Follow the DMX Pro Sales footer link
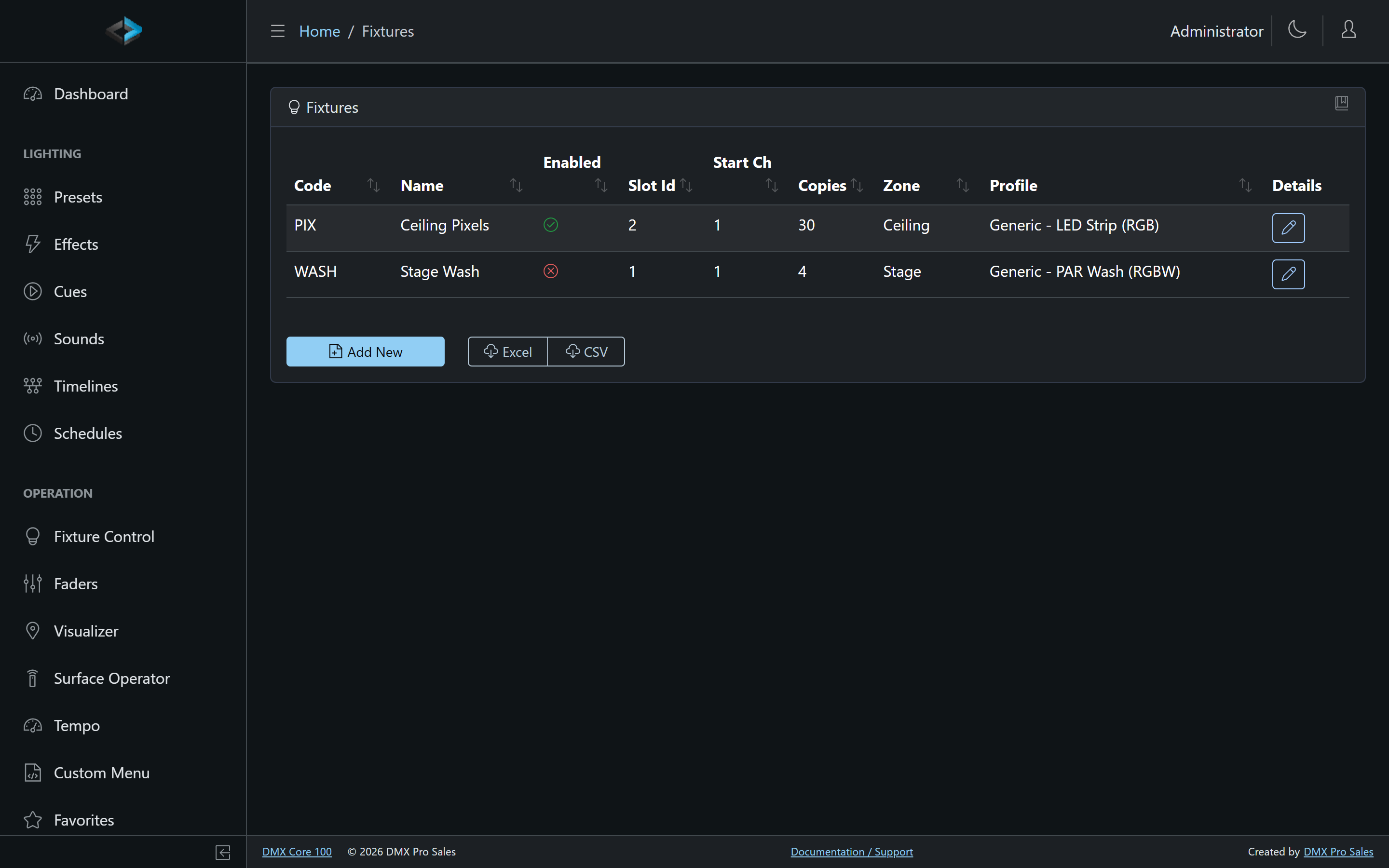This screenshot has height=868, width=1389. pos(1338,852)
